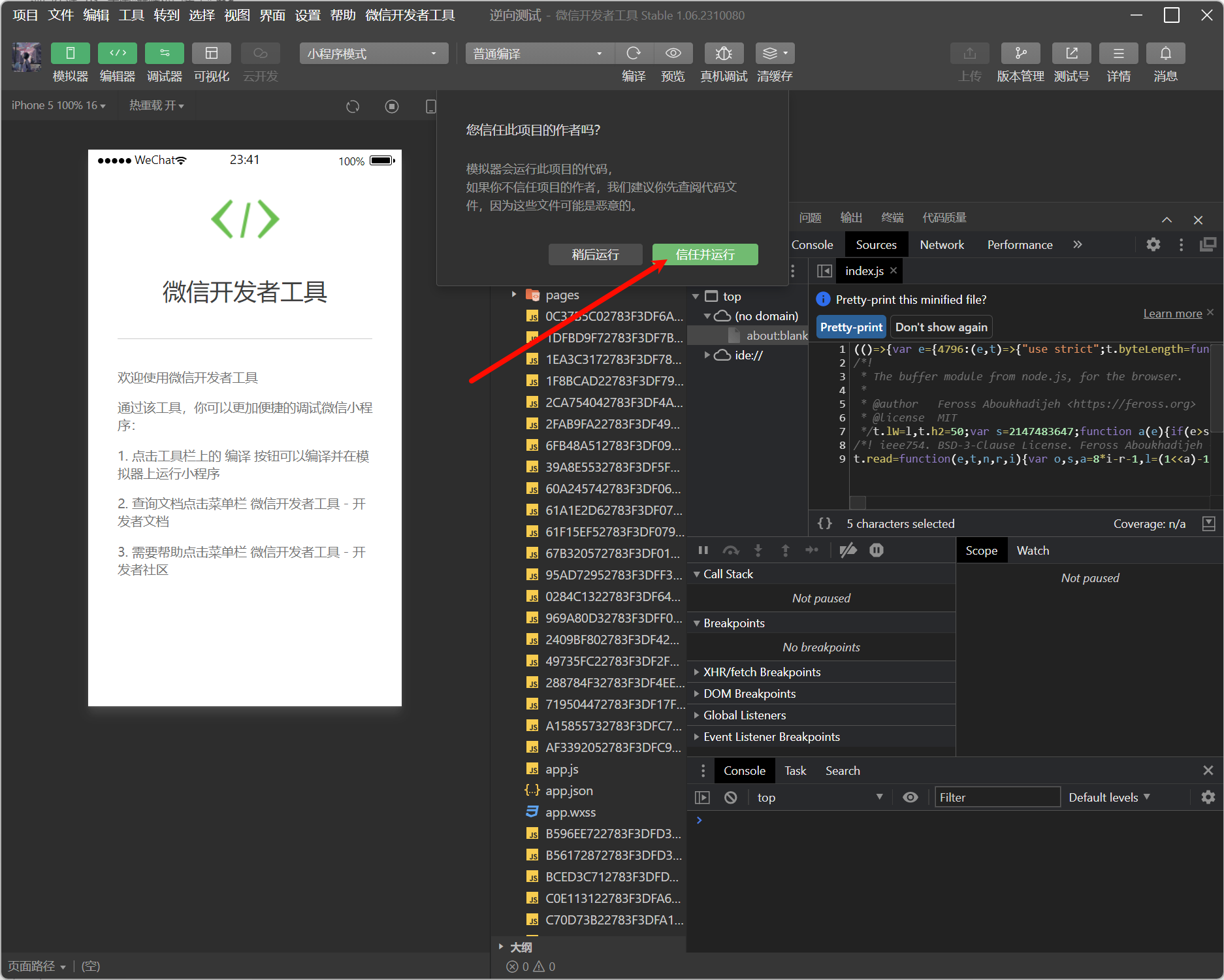Screen dimensions: 1224x980
Task: Toggle the live expression eye icon
Action: (910, 797)
